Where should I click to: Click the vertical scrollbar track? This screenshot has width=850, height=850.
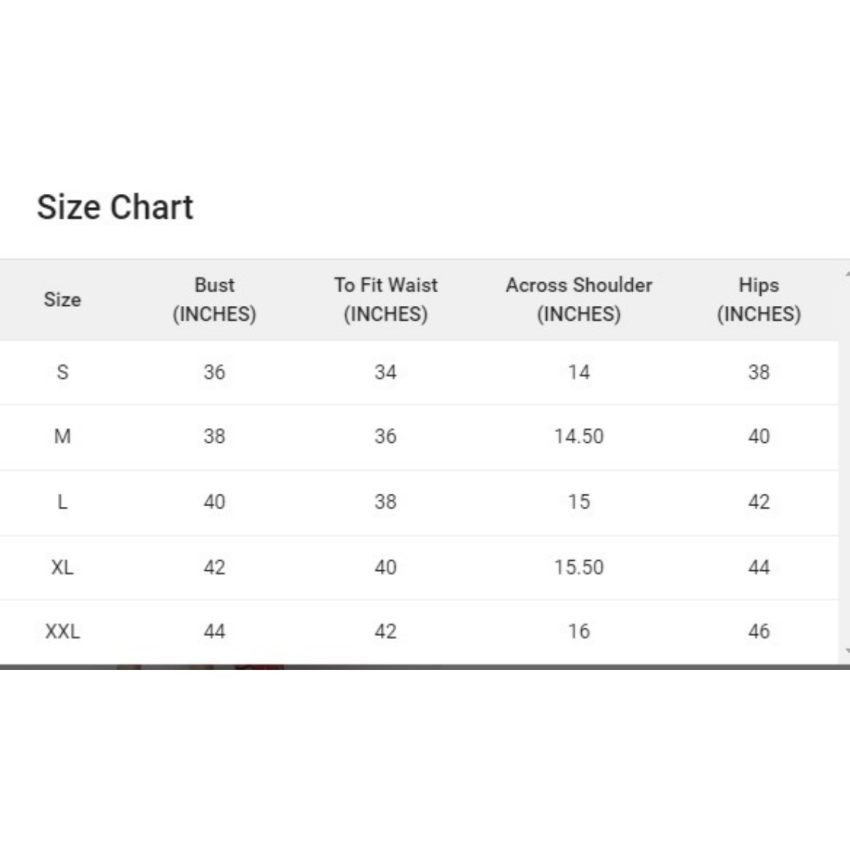845,462
